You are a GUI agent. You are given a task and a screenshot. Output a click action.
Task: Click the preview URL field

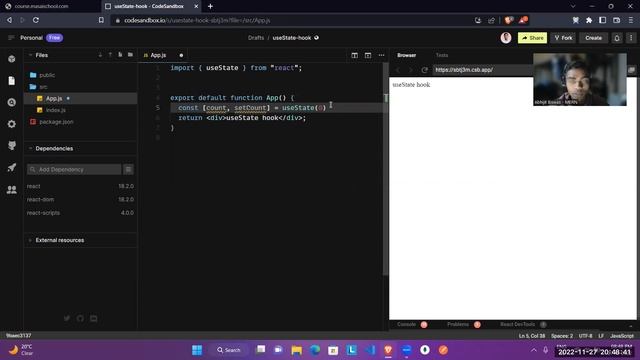484,70
